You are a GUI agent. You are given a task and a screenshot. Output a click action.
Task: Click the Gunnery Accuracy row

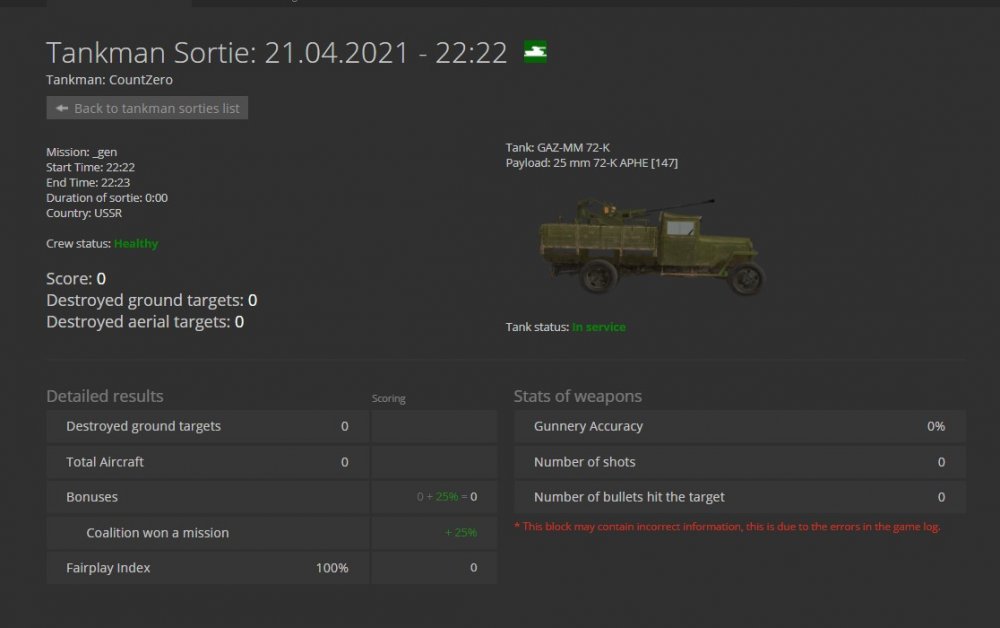tap(740, 427)
